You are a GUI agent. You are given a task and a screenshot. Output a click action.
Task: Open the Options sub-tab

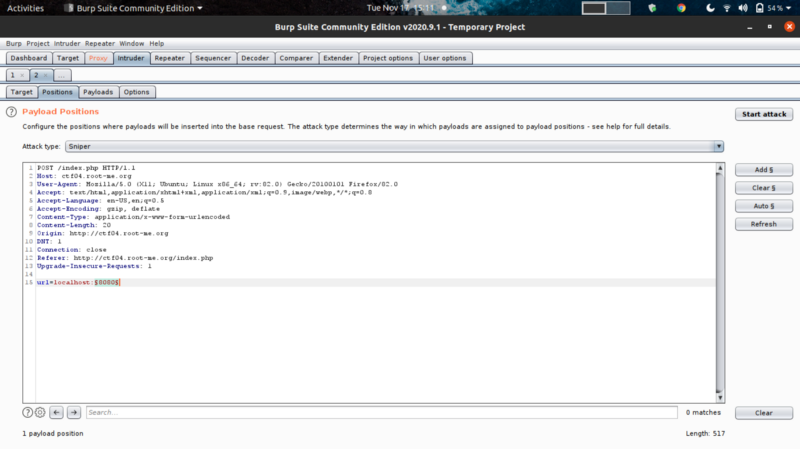tap(136, 92)
